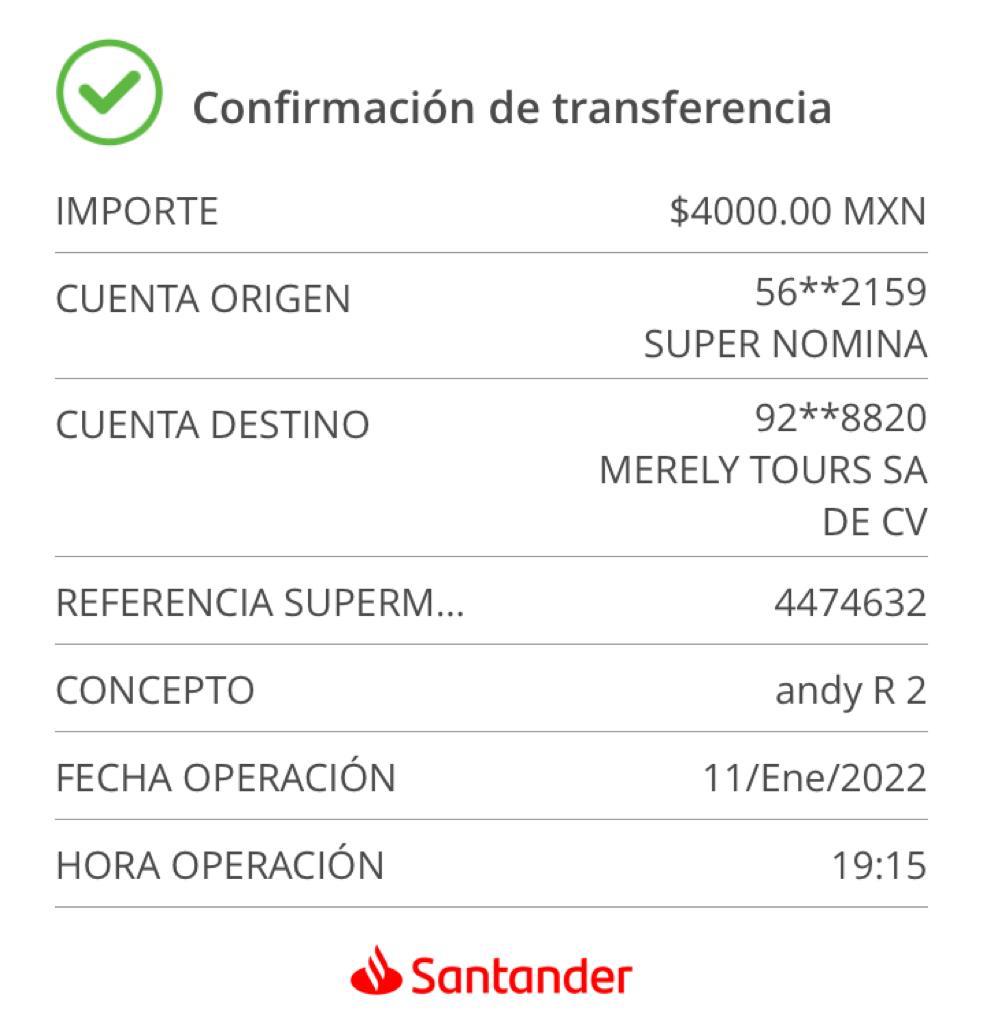Click the SUPER NOMINA account name

(x=786, y=344)
